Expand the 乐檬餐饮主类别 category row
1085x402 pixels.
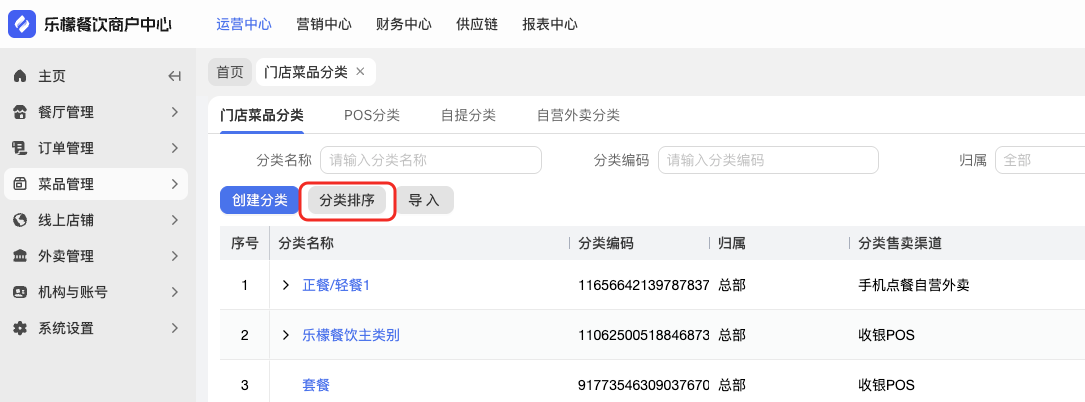coord(286,335)
